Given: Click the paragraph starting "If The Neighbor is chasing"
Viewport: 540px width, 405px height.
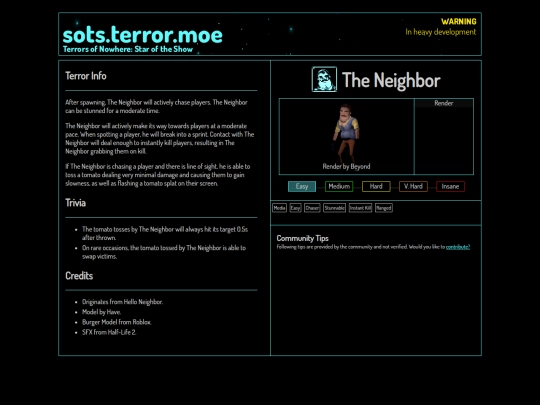Looking at the screenshot, I should click(x=158, y=175).
